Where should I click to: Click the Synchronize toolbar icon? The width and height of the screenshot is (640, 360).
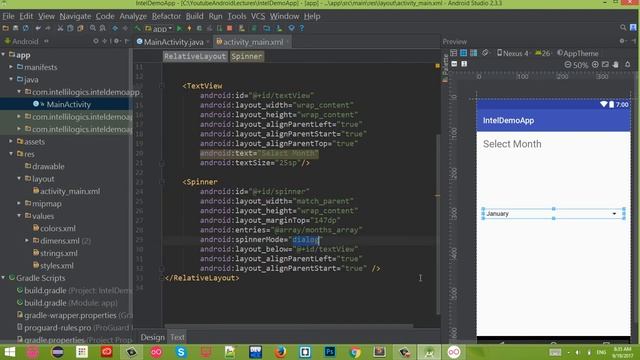(26, 29)
